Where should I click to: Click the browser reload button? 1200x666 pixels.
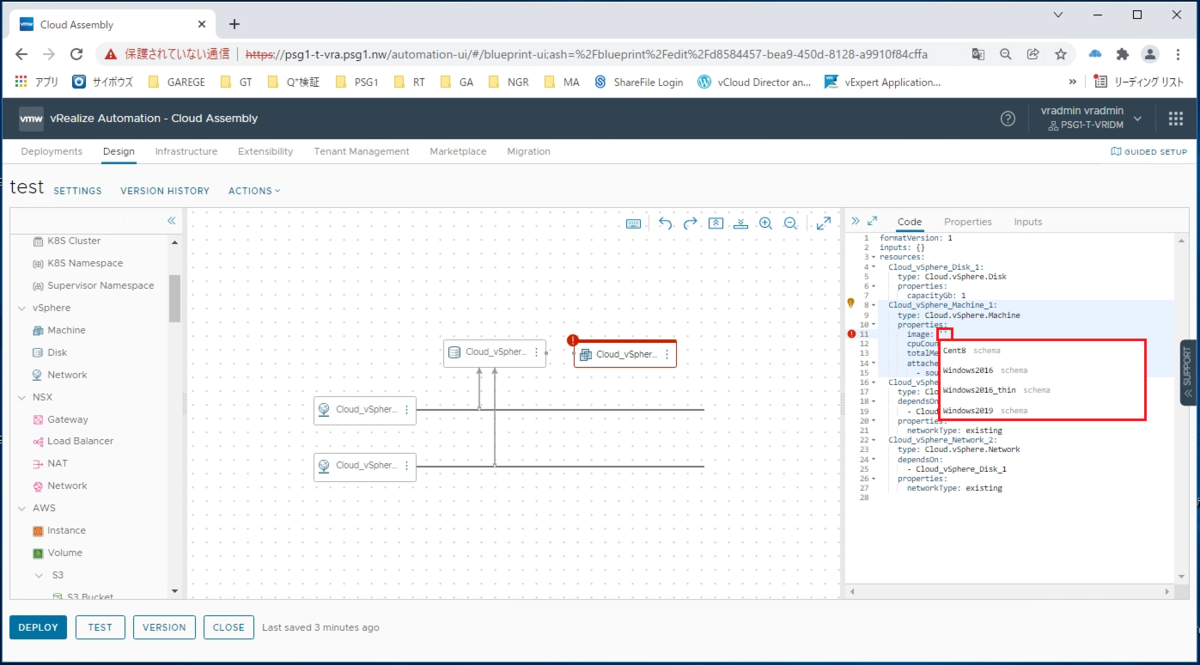point(76,54)
